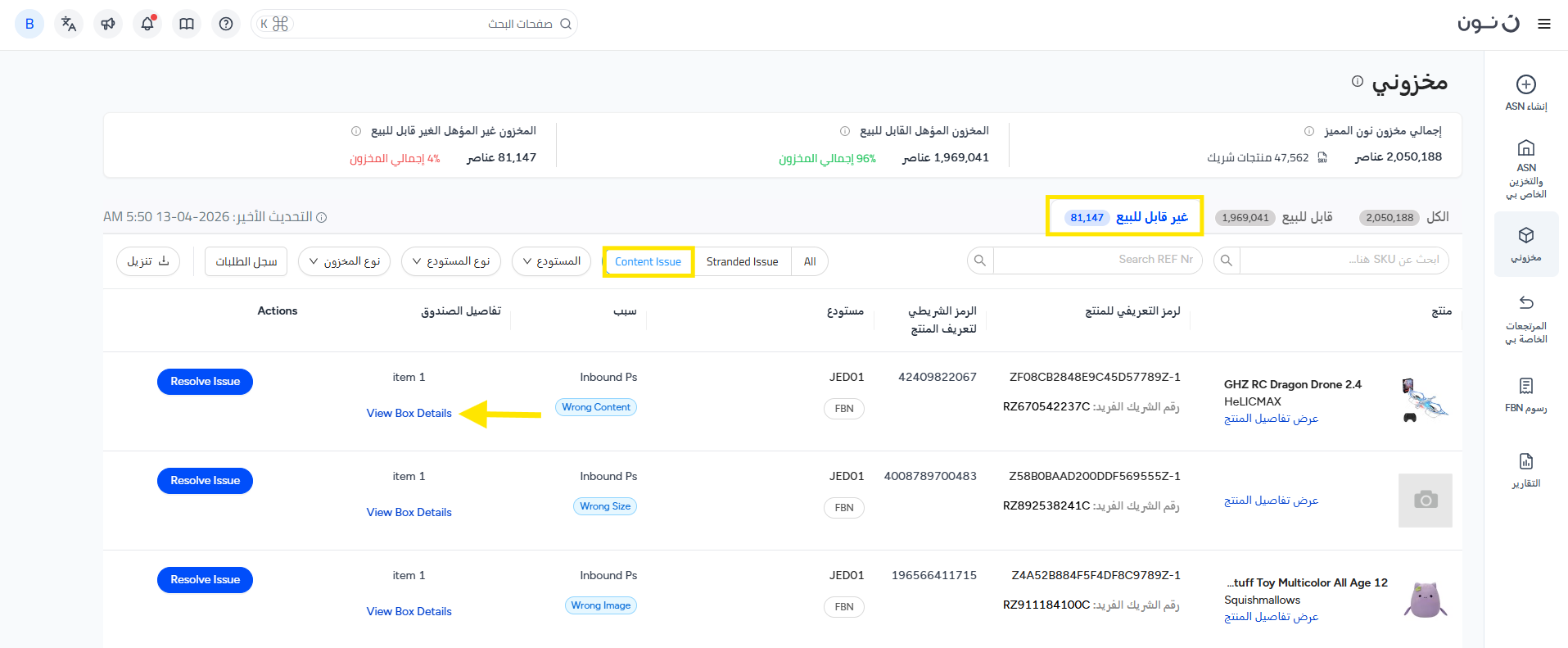The width and height of the screenshot is (1568, 648).
Task: Open the Create ASN plus icon
Action: (1525, 84)
